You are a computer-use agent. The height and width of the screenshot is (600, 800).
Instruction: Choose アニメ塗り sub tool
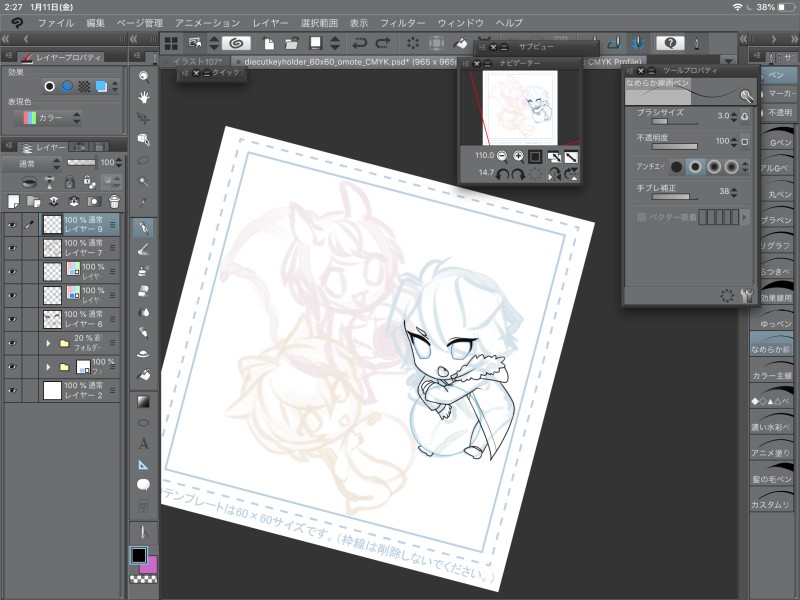coord(771,449)
